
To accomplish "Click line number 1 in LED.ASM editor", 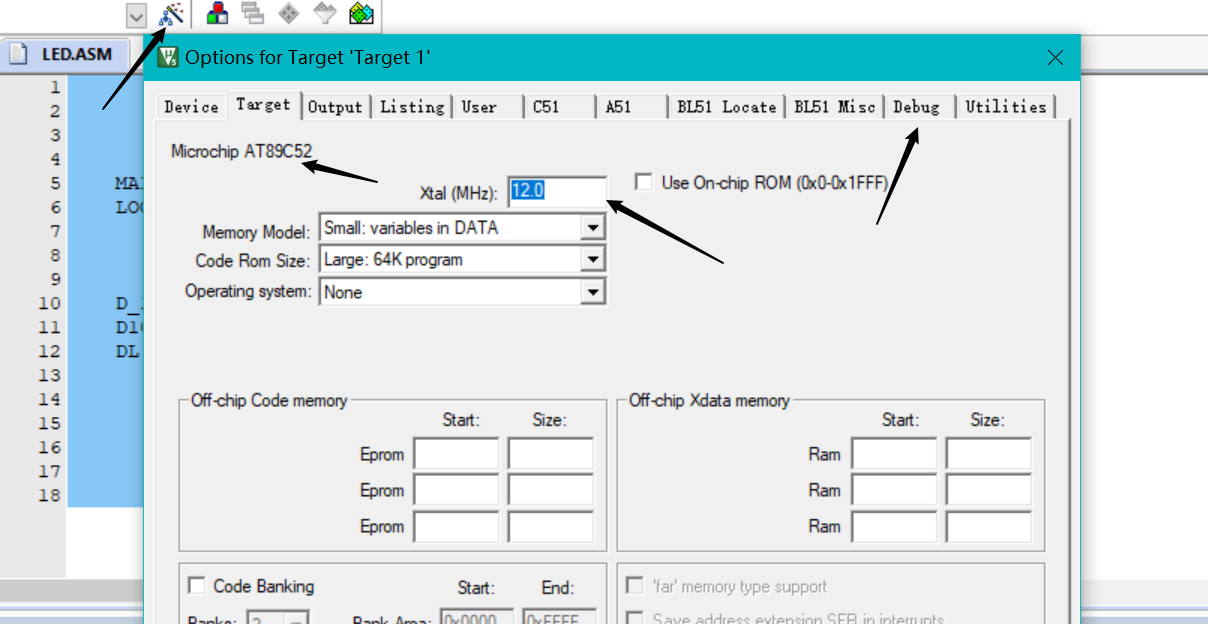I will tap(54, 87).
